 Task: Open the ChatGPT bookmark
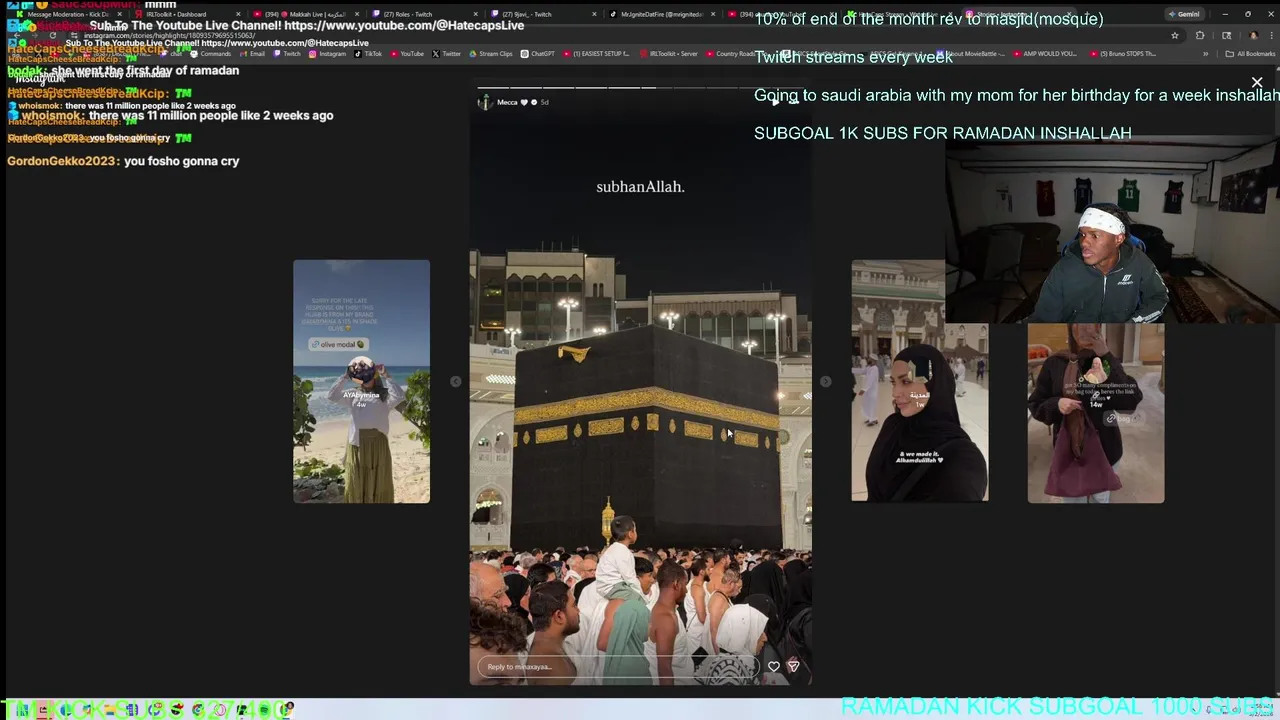(x=537, y=54)
